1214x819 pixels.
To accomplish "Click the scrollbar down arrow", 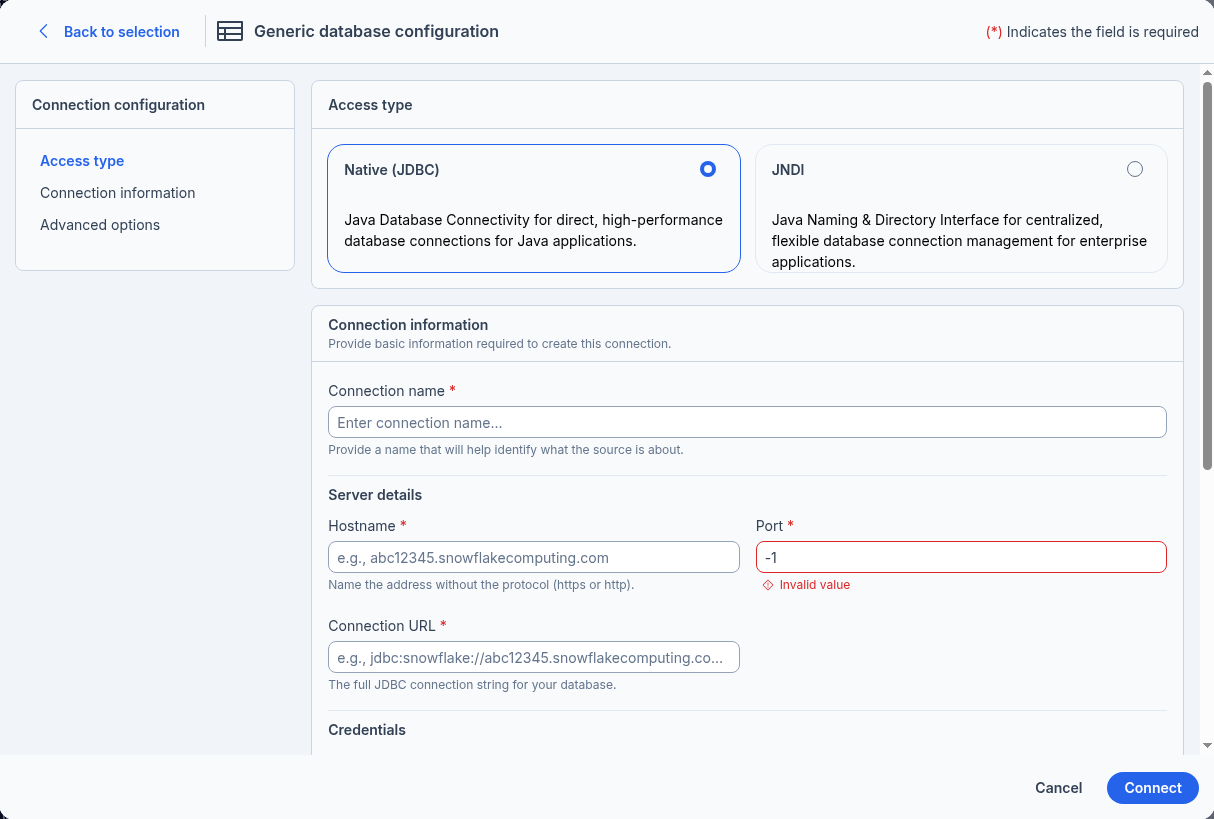I will (1206, 745).
